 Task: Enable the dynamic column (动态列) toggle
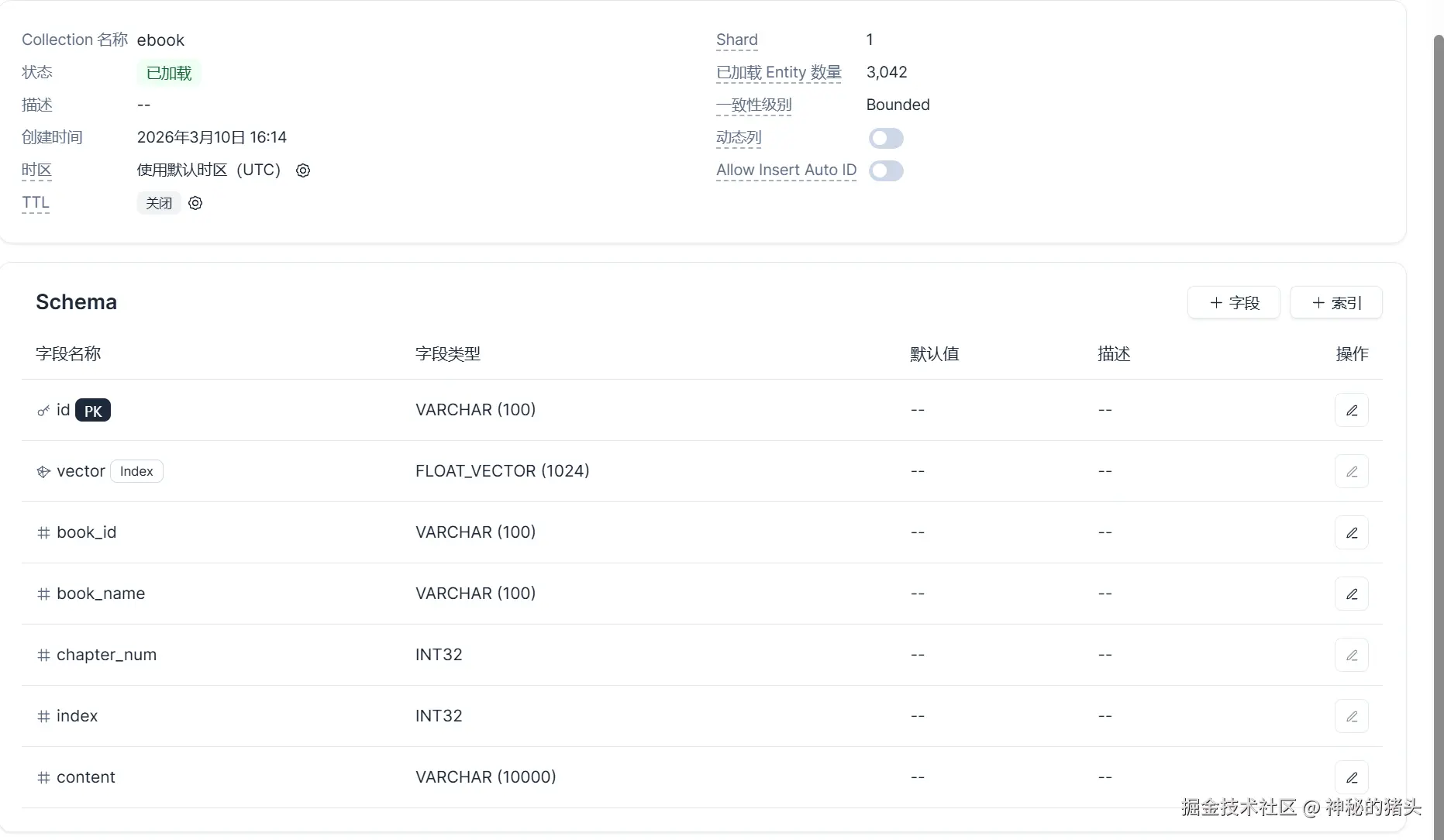886,139
